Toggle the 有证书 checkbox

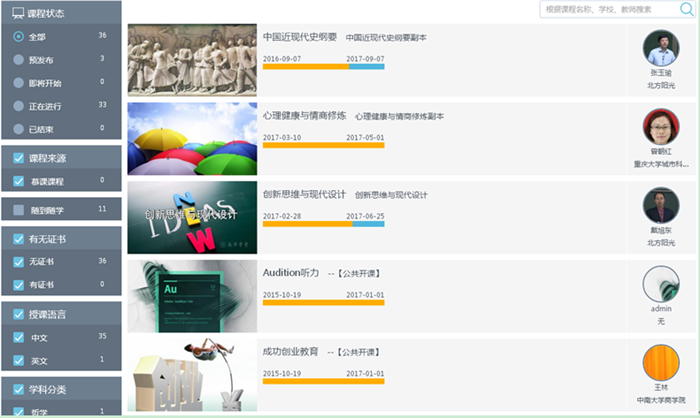pyautogui.click(x=18, y=285)
